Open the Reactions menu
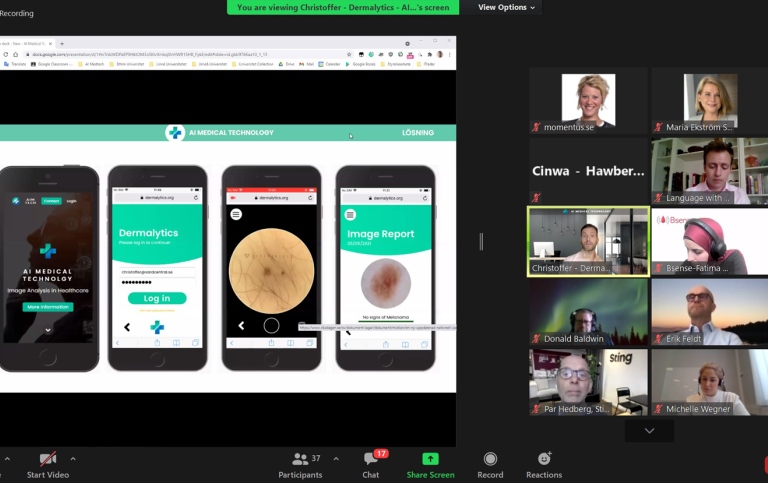Screen dimensions: 768x483 544,465
